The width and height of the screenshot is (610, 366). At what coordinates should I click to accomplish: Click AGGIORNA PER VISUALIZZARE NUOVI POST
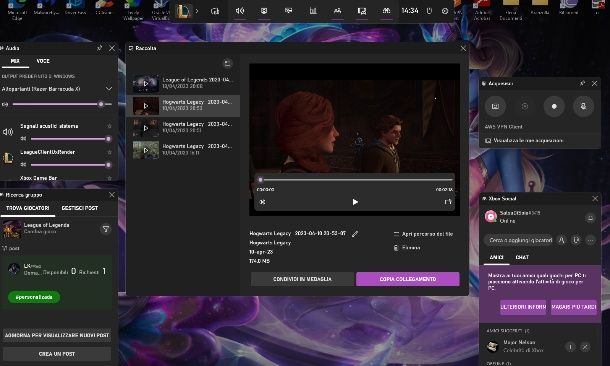tap(57, 335)
